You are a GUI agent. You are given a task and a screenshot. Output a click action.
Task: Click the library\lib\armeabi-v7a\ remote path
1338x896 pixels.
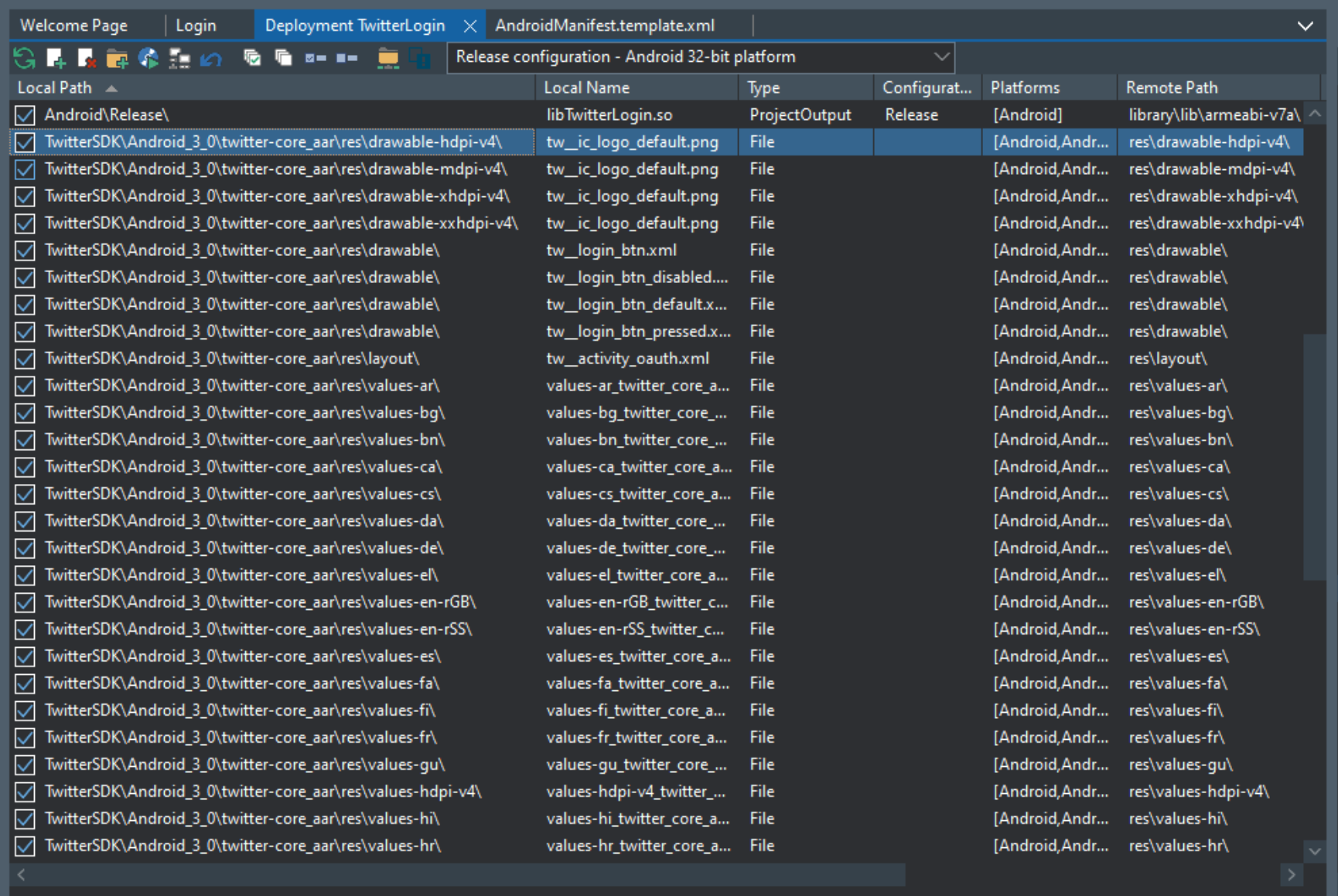(1213, 115)
